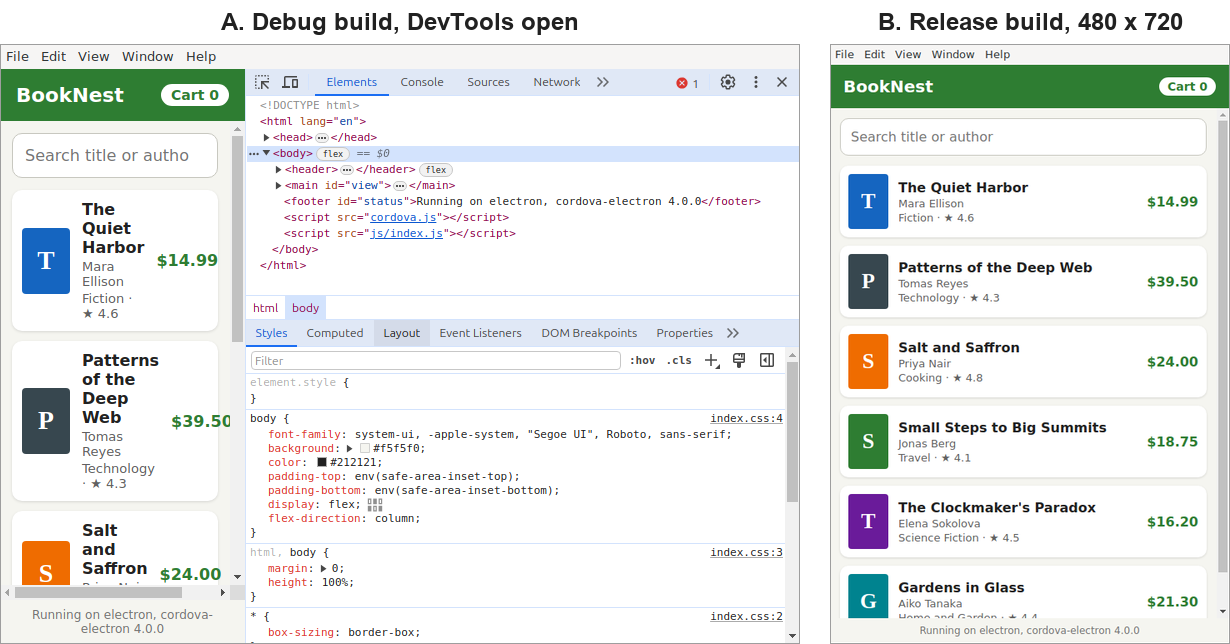The width and height of the screenshot is (1230, 644).
Task: Click the Cart 0 button in window A
Action: click(x=195, y=95)
